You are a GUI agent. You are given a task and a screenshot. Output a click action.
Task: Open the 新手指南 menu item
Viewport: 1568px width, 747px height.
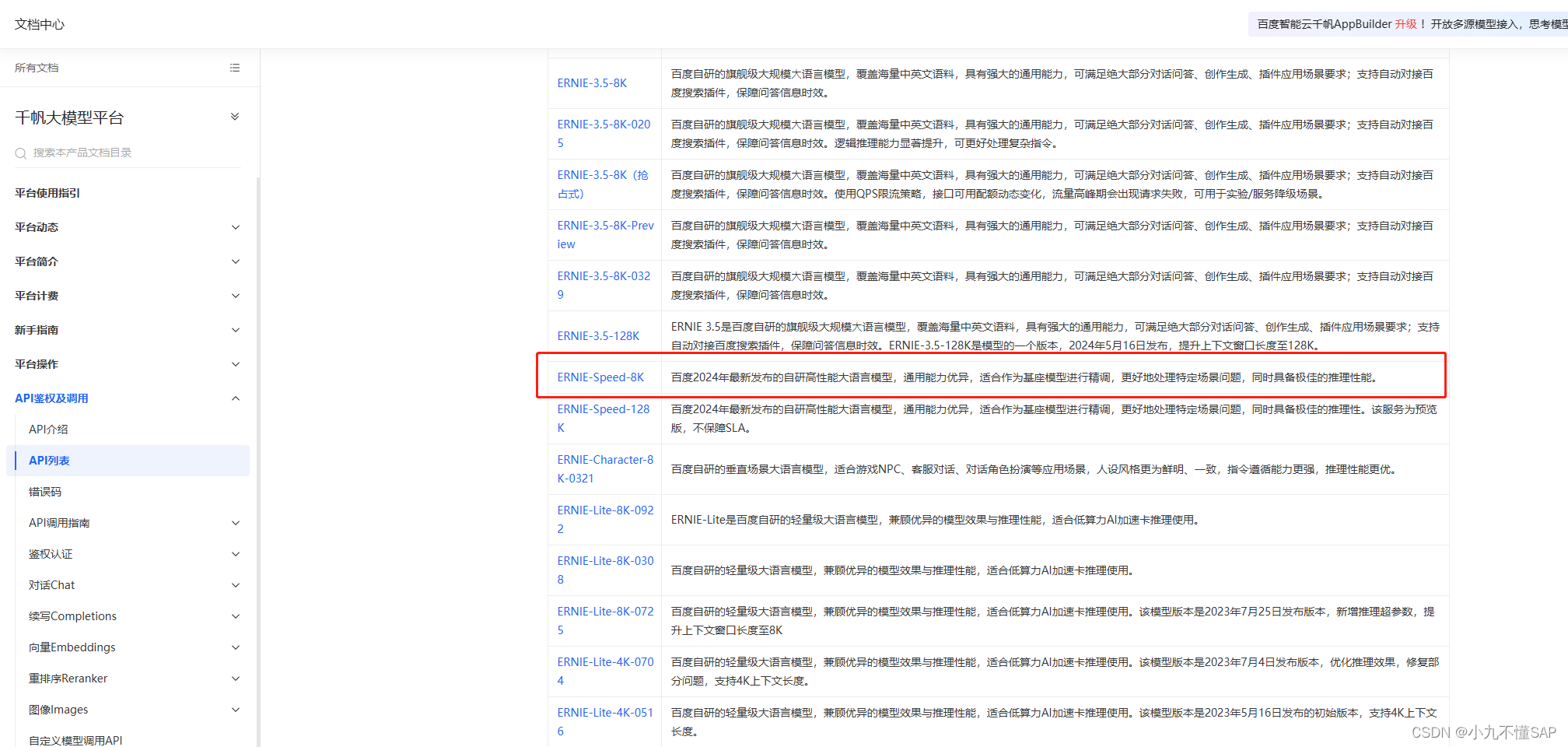37,330
